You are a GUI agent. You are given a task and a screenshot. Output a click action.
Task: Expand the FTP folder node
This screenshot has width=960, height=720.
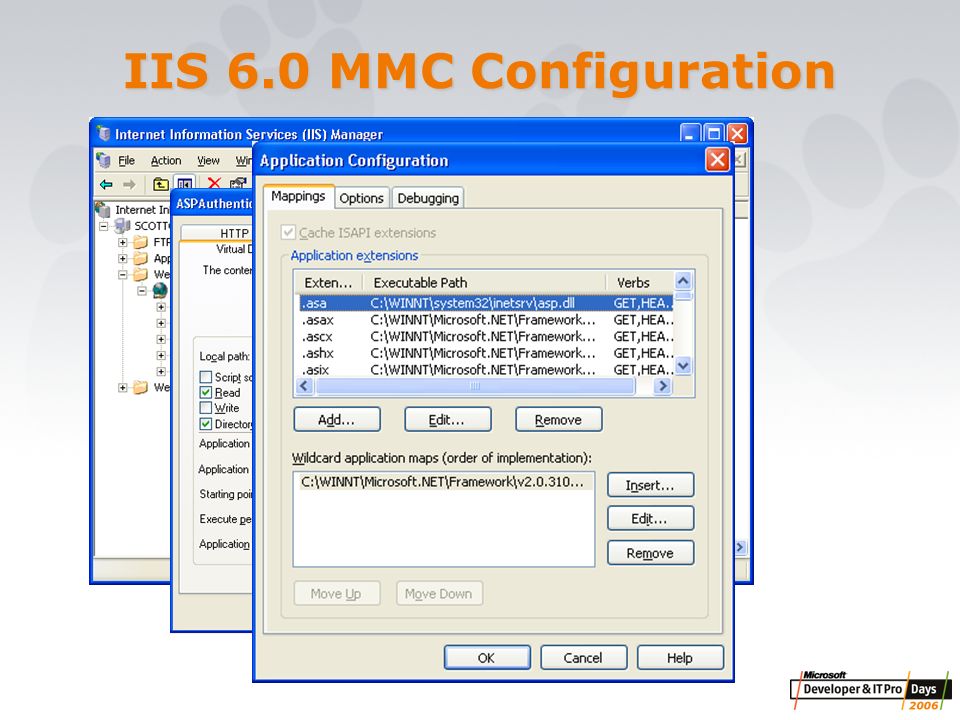[x=122, y=242]
